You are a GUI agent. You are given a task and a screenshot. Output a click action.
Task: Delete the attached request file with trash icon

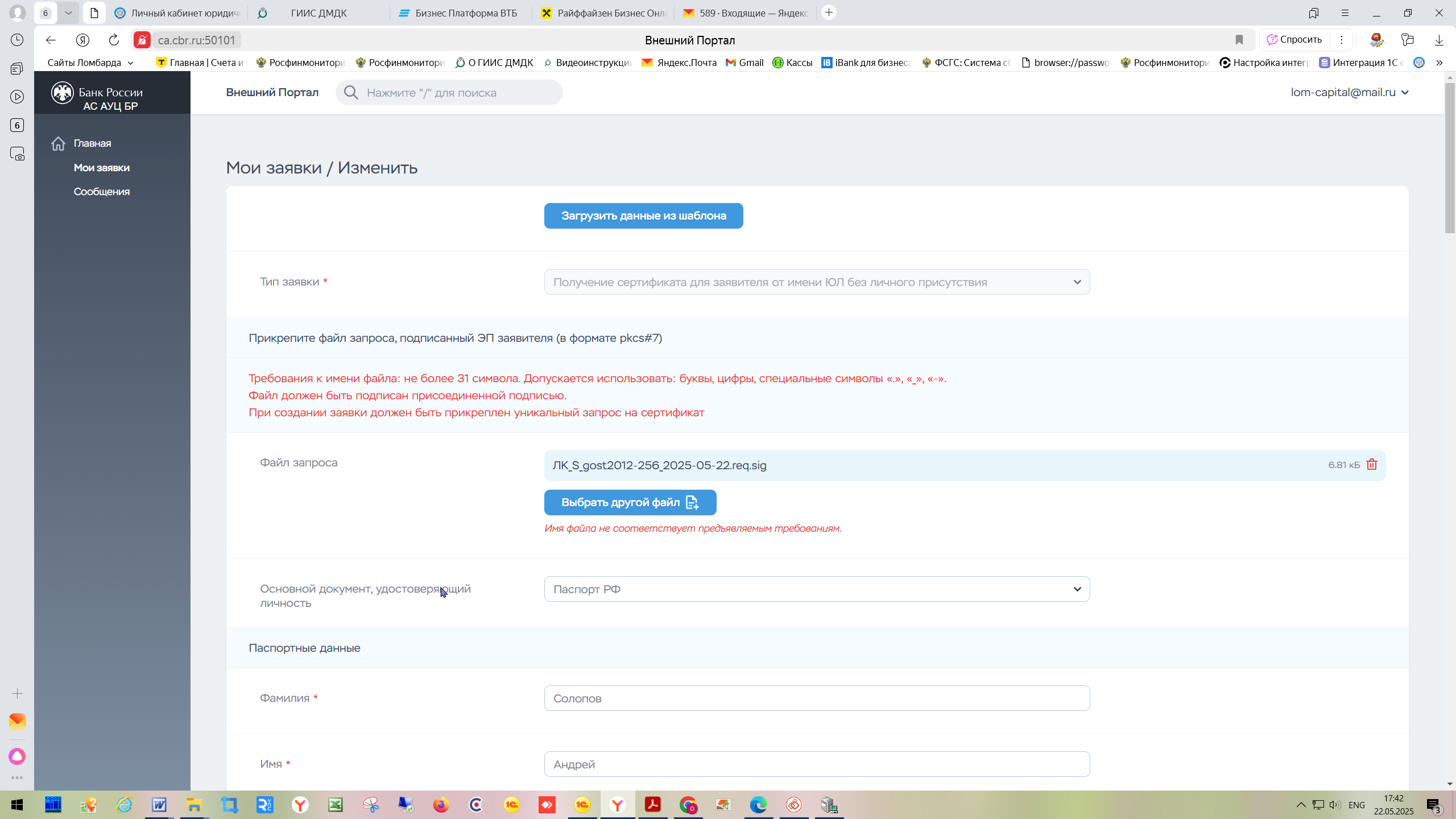1372,465
